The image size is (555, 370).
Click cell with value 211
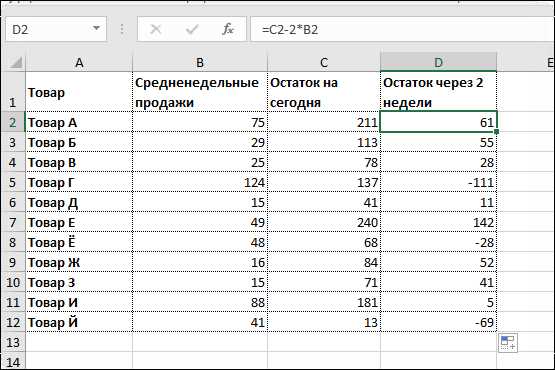(x=324, y=122)
